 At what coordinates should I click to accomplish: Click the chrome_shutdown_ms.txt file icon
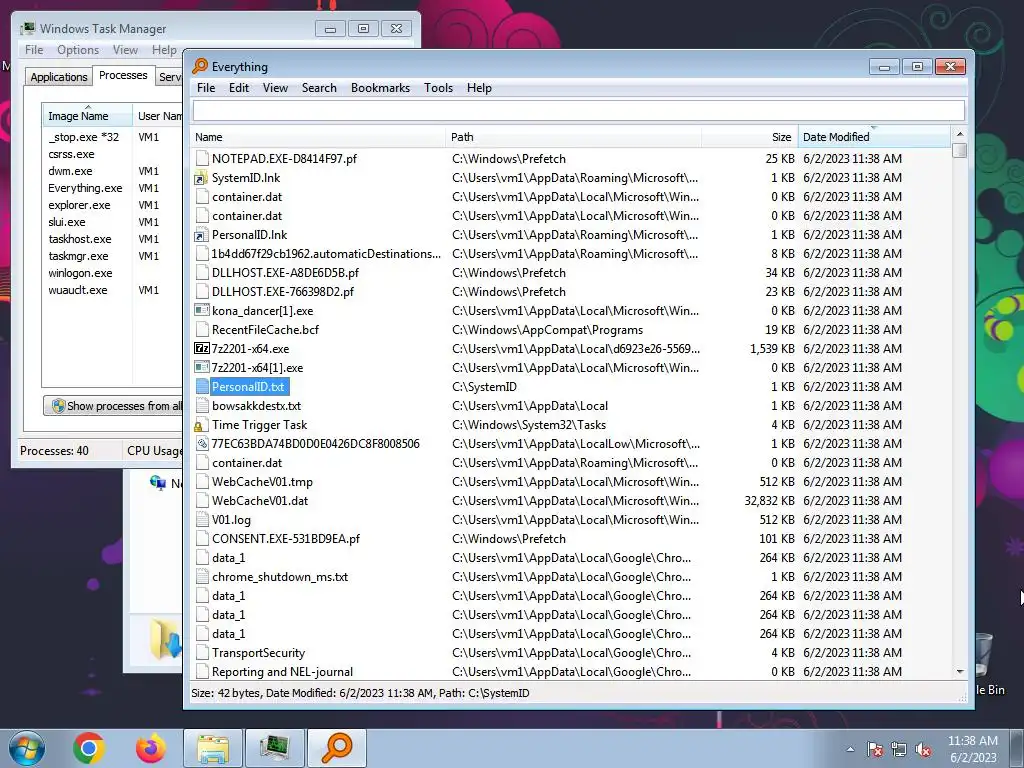(202, 577)
